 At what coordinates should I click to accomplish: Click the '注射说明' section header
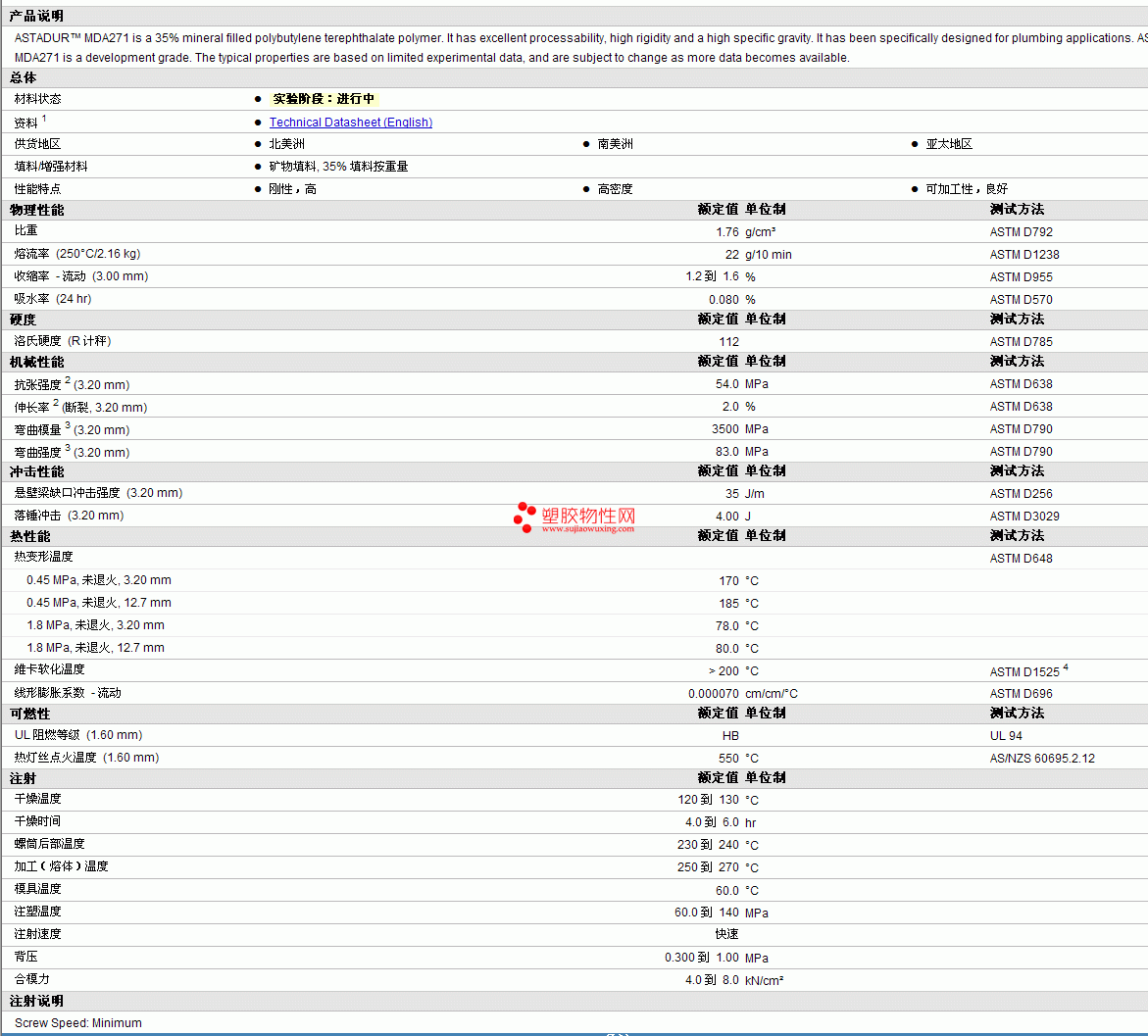(x=36, y=1001)
